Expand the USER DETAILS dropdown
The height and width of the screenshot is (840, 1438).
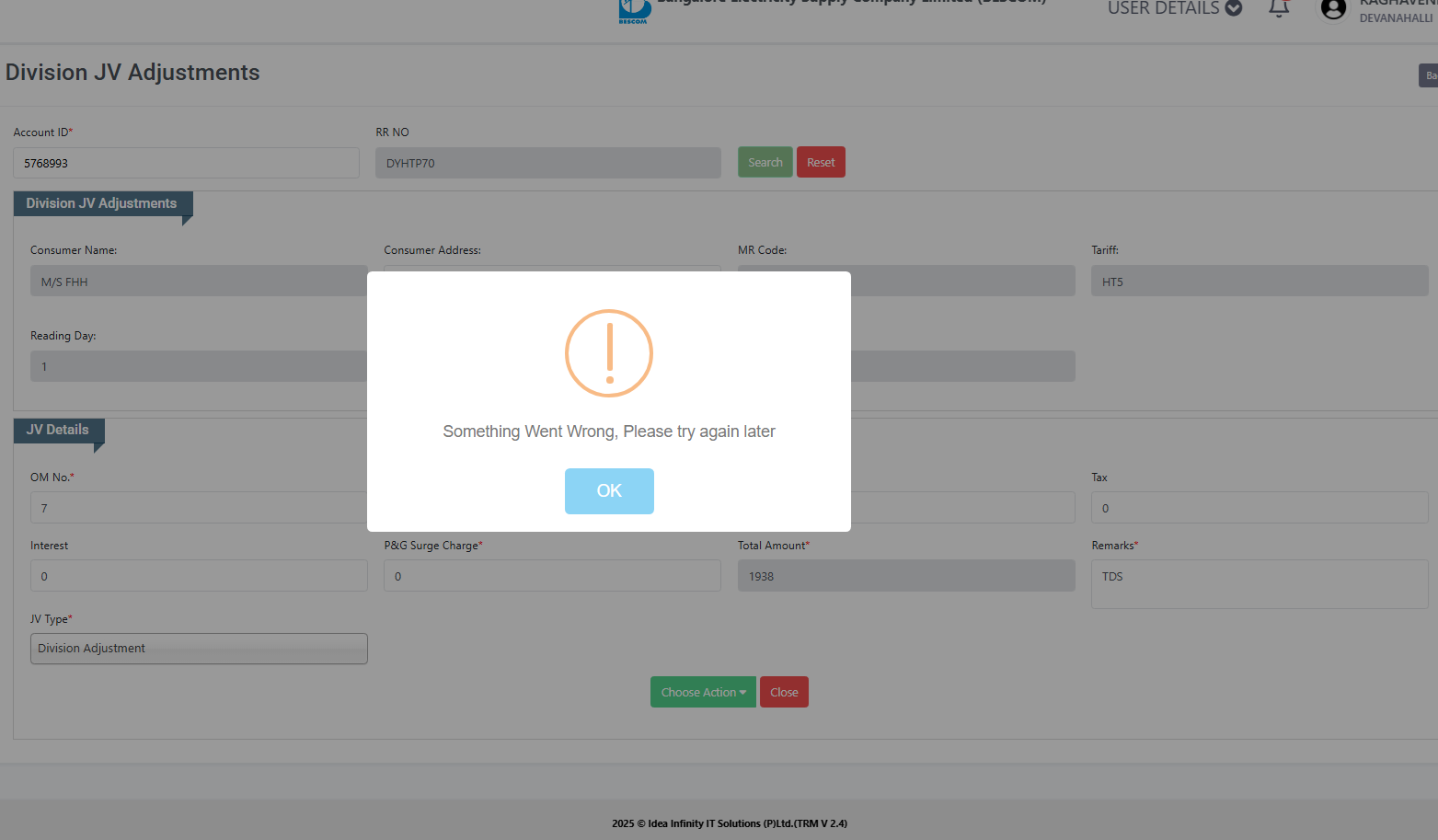1175,8
